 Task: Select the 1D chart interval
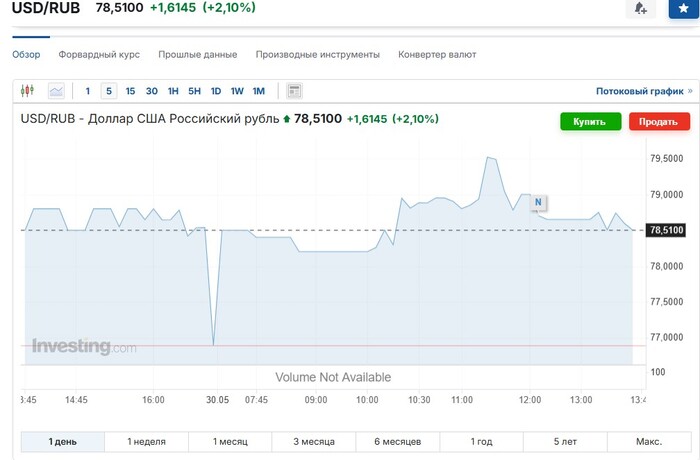pos(216,91)
